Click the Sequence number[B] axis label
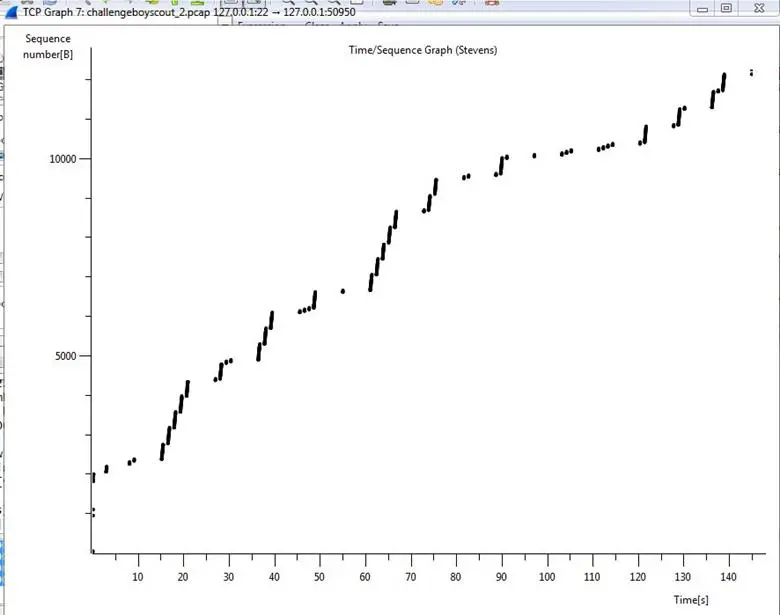Screen dimensions: 780x615 tap(47, 46)
